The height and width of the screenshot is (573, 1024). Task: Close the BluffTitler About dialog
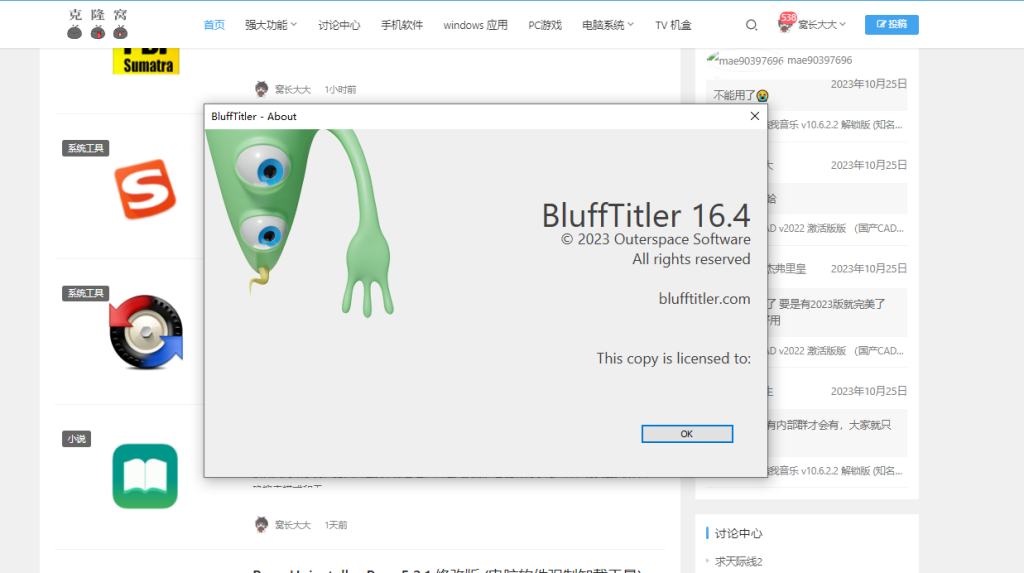(x=754, y=116)
